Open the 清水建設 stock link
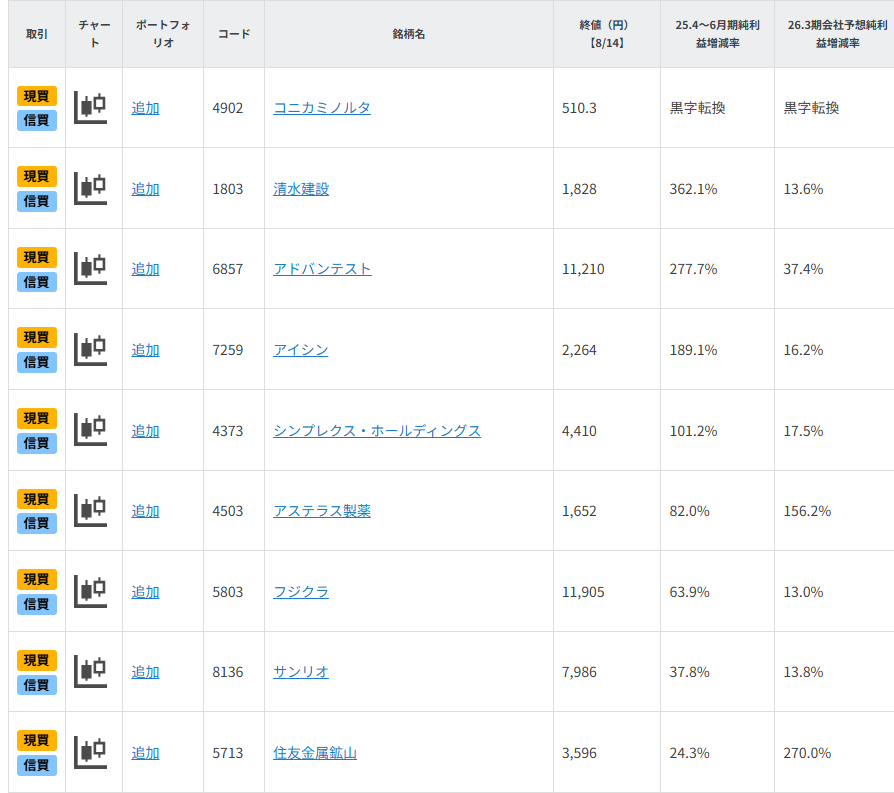 coord(301,189)
